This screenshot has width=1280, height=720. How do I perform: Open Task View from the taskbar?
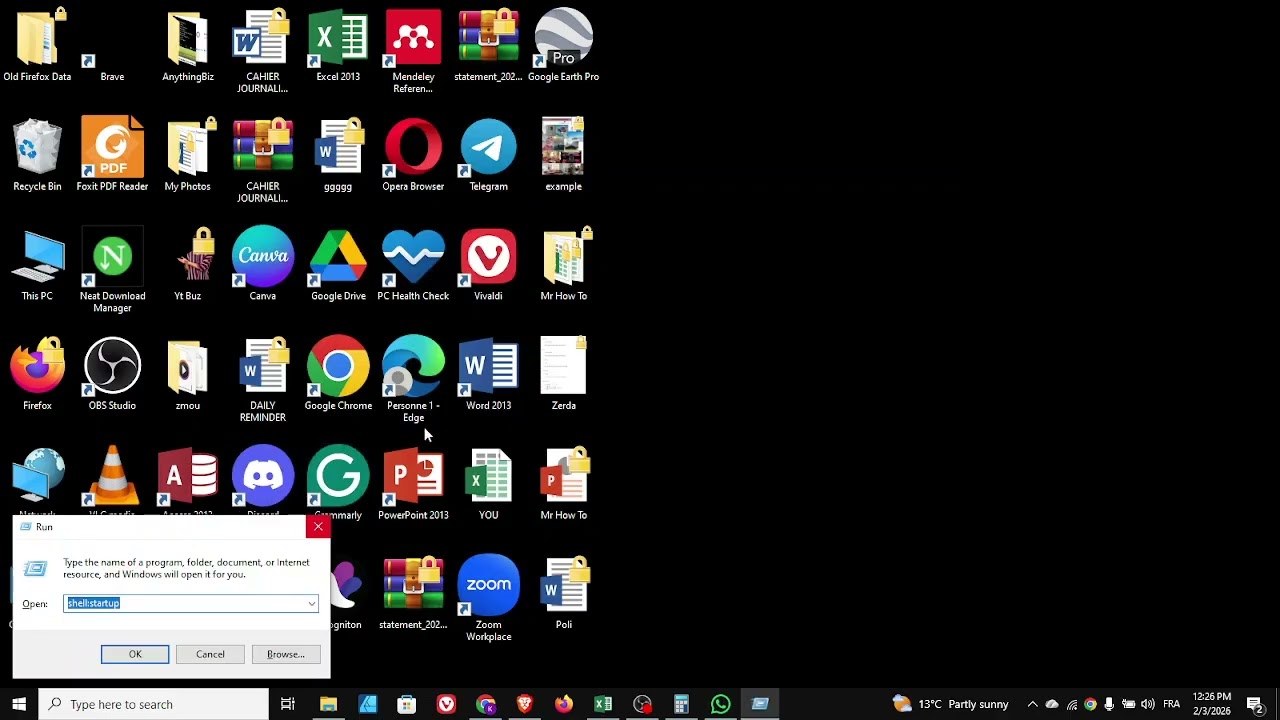pos(288,704)
